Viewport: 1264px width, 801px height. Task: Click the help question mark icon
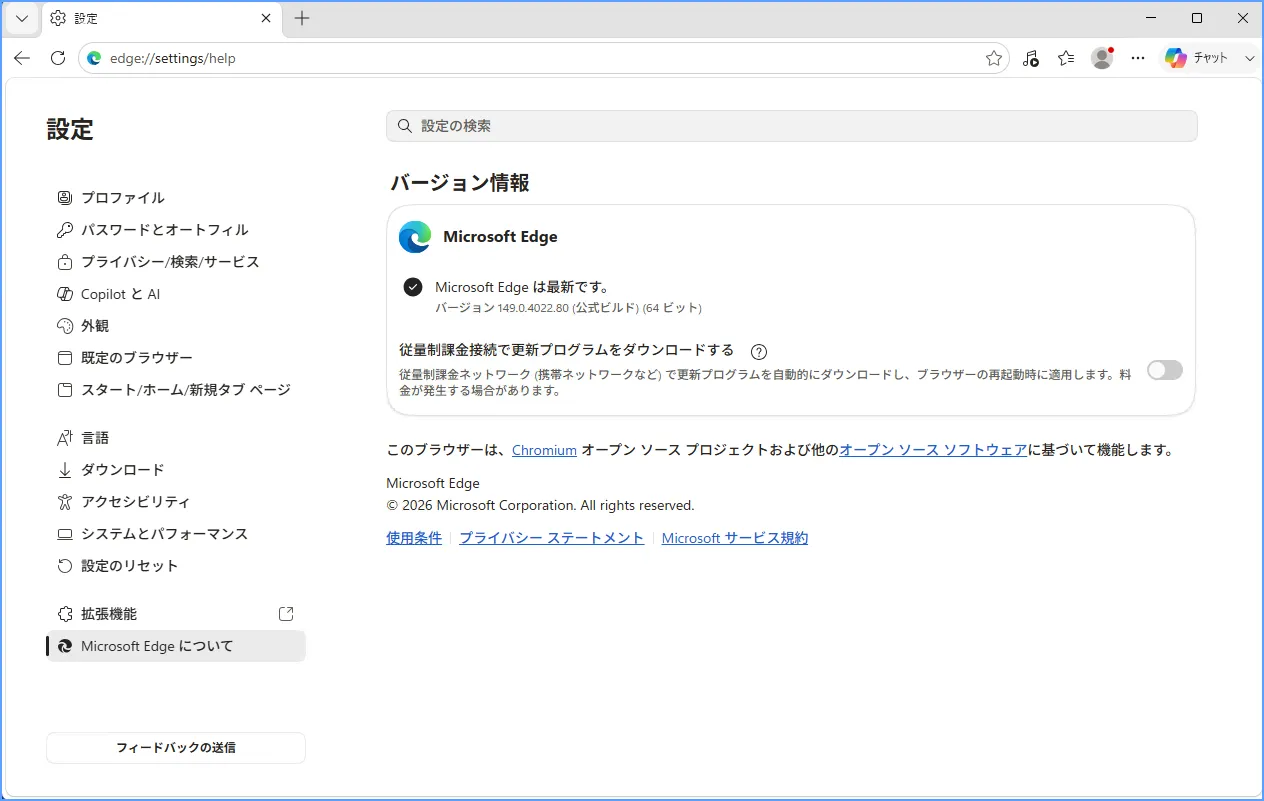tap(759, 351)
